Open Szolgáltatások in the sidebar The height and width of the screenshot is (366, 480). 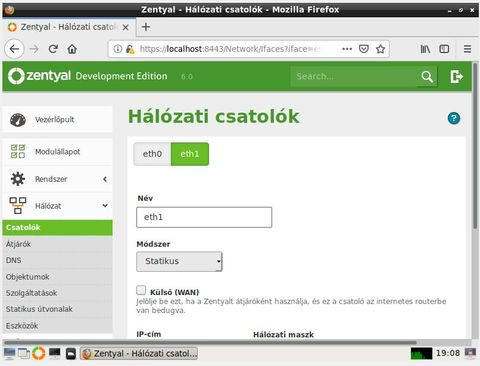pyautogui.click(x=57, y=293)
